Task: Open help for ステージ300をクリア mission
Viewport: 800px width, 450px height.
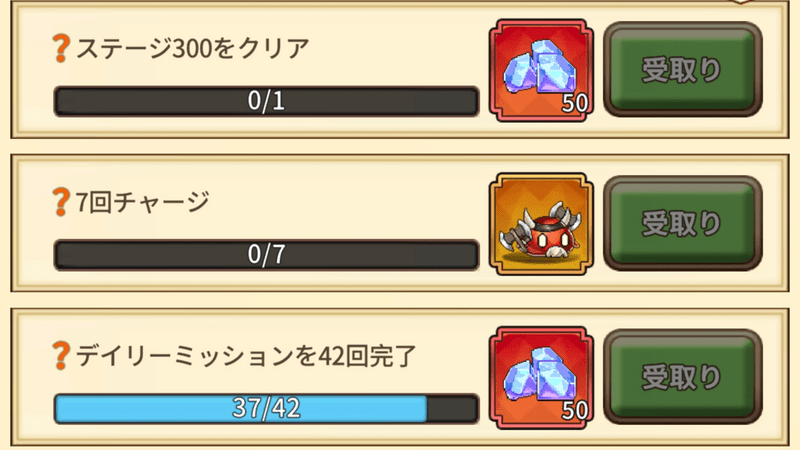Action: click(x=61, y=48)
